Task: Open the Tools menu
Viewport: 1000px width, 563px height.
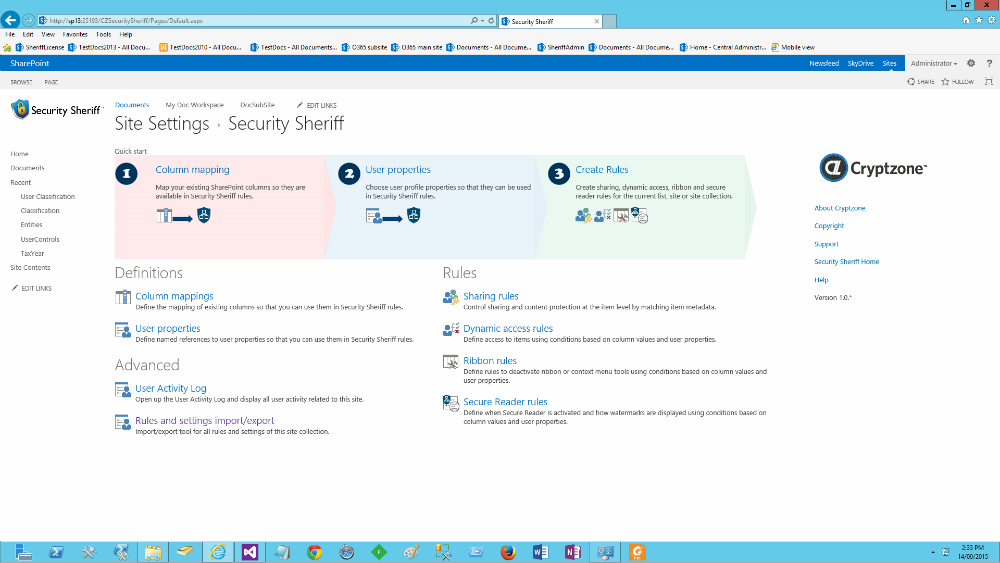Action: pyautogui.click(x=103, y=34)
